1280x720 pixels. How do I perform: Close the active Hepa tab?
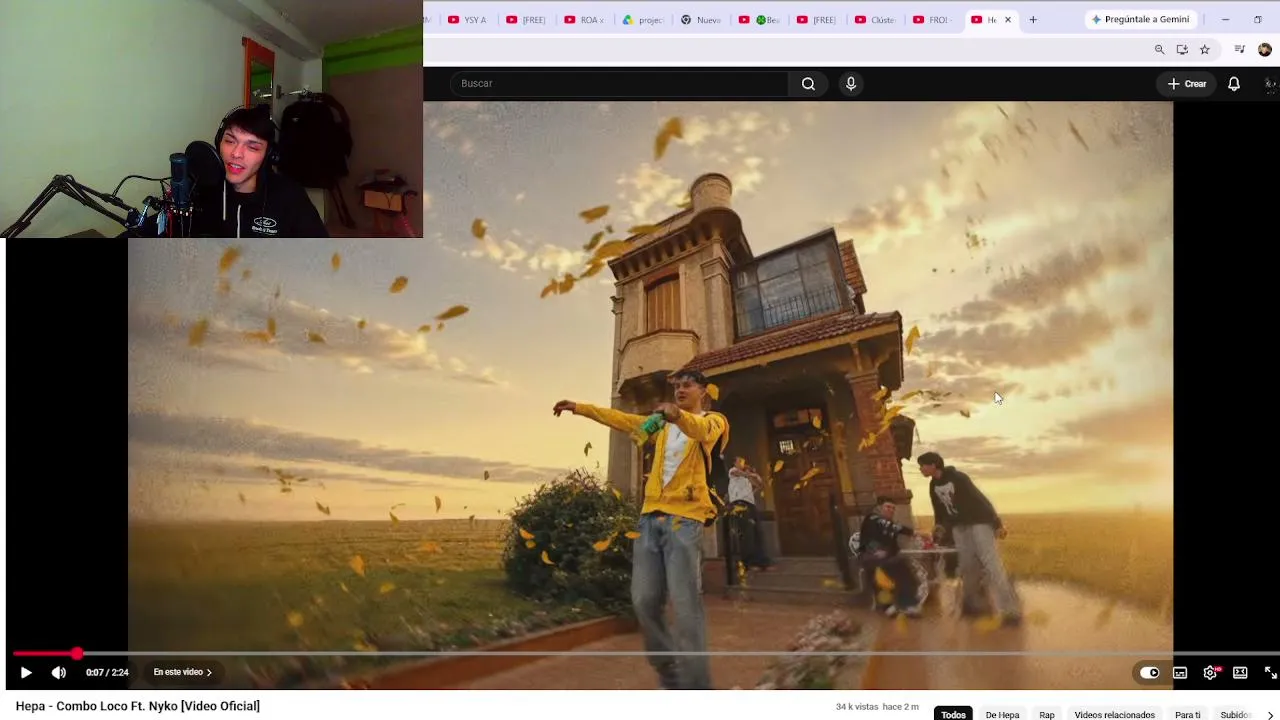[x=1008, y=19]
